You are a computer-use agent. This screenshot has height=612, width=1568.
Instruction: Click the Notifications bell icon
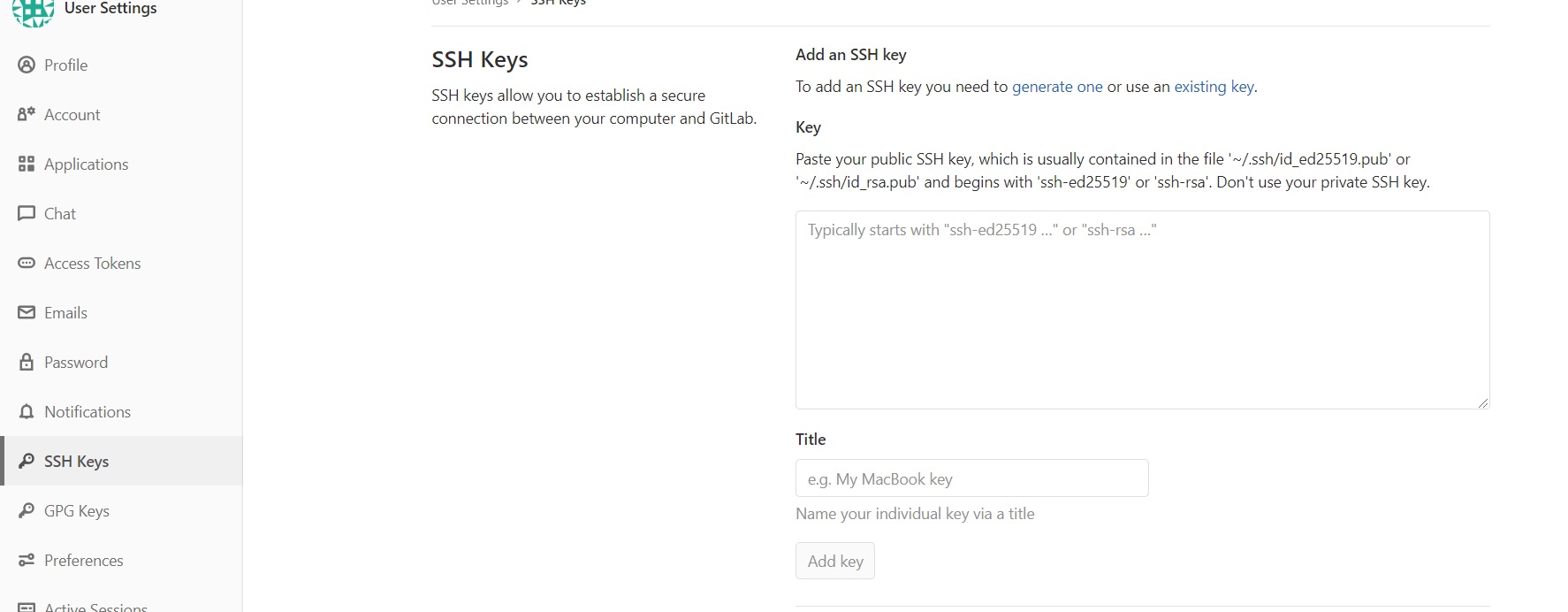[x=27, y=411]
